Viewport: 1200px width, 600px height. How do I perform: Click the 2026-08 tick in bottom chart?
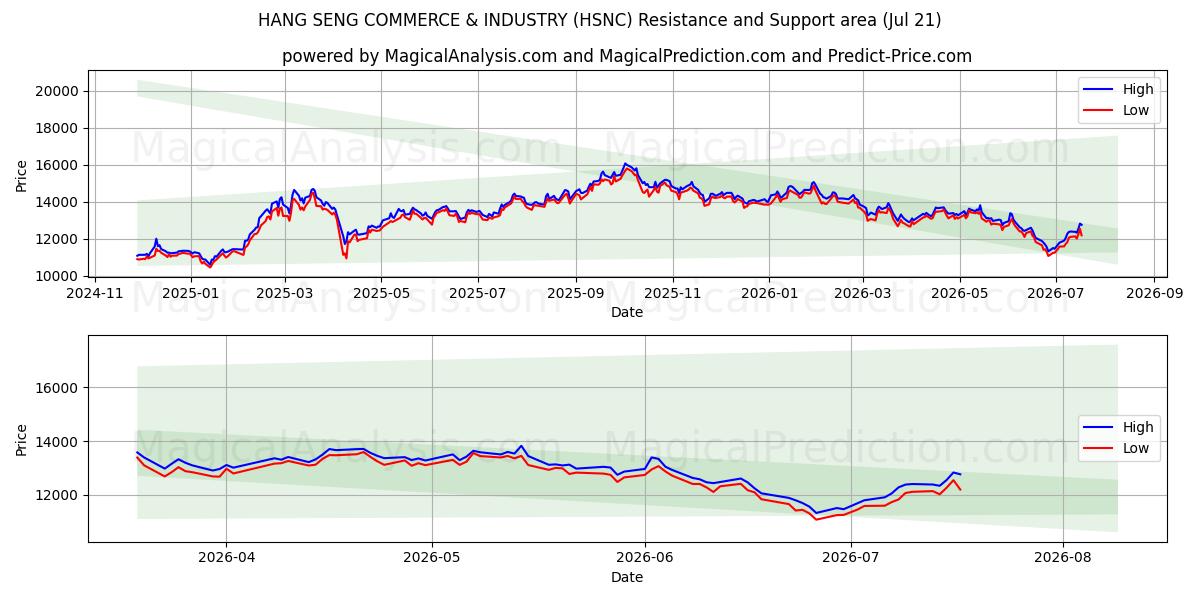coord(1063,559)
